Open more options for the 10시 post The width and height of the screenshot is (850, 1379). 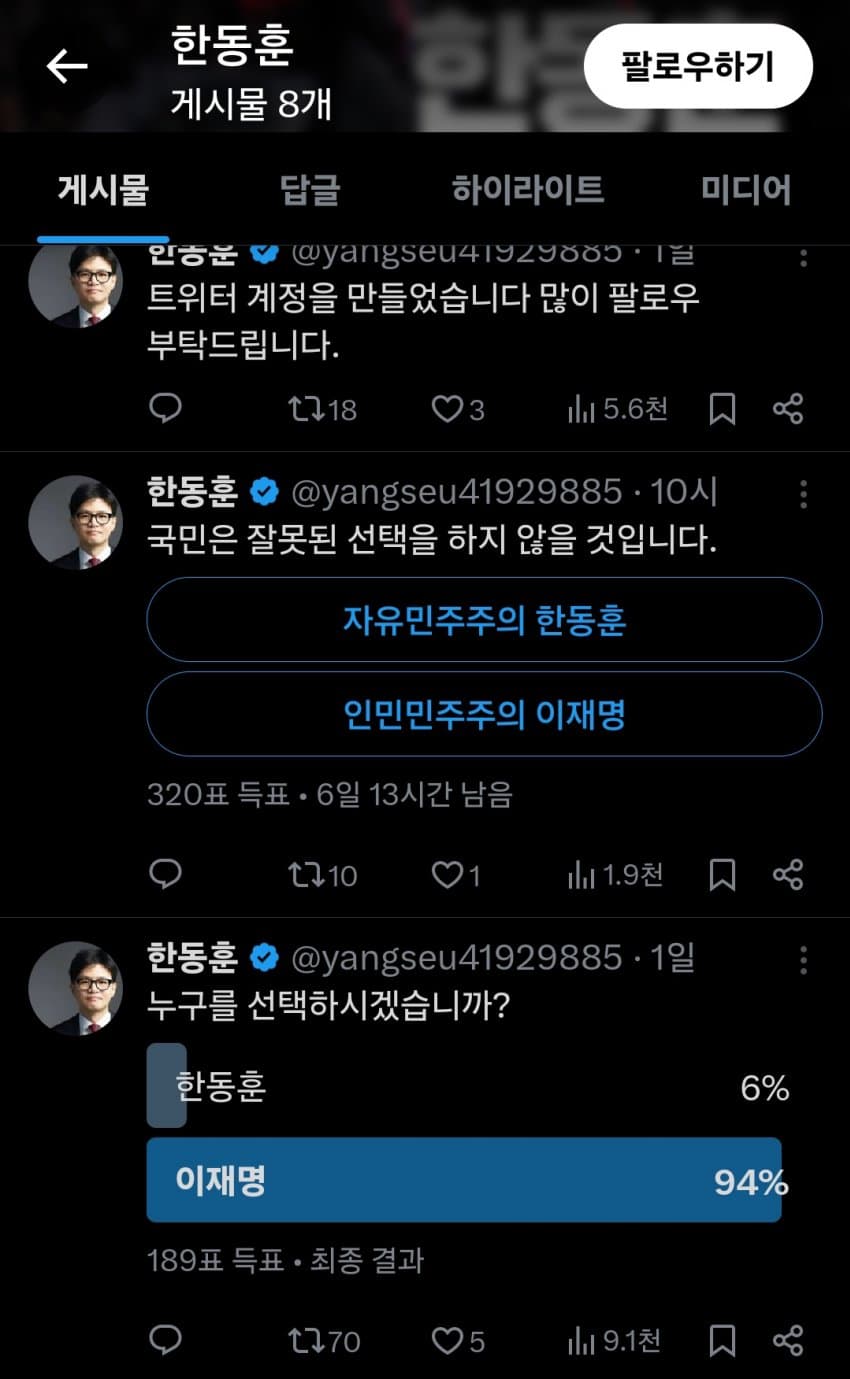coord(803,493)
